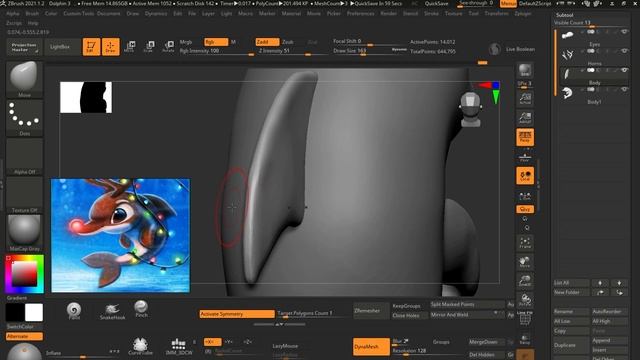Open the Preferences menu
640x360 pixels.
click(x=360, y=13)
